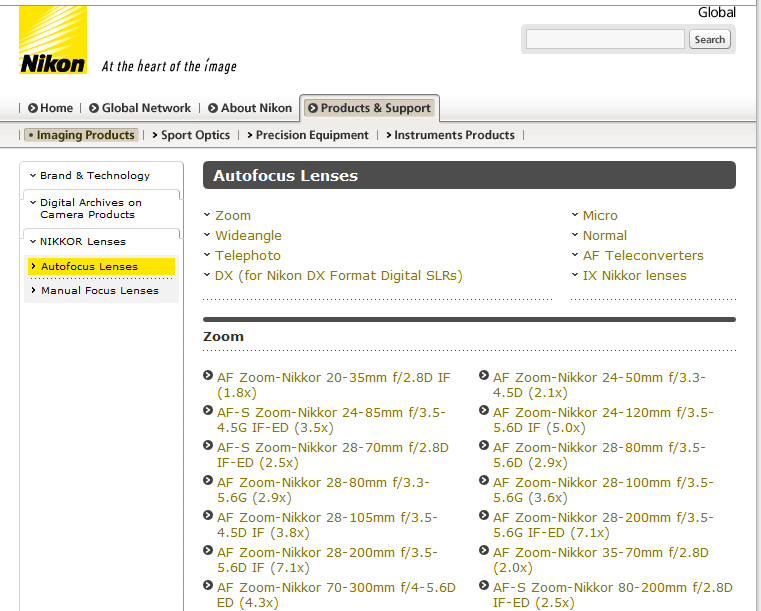Click arrow icon beside About Nikon
Screen dimensions: 761x611
[213, 108]
